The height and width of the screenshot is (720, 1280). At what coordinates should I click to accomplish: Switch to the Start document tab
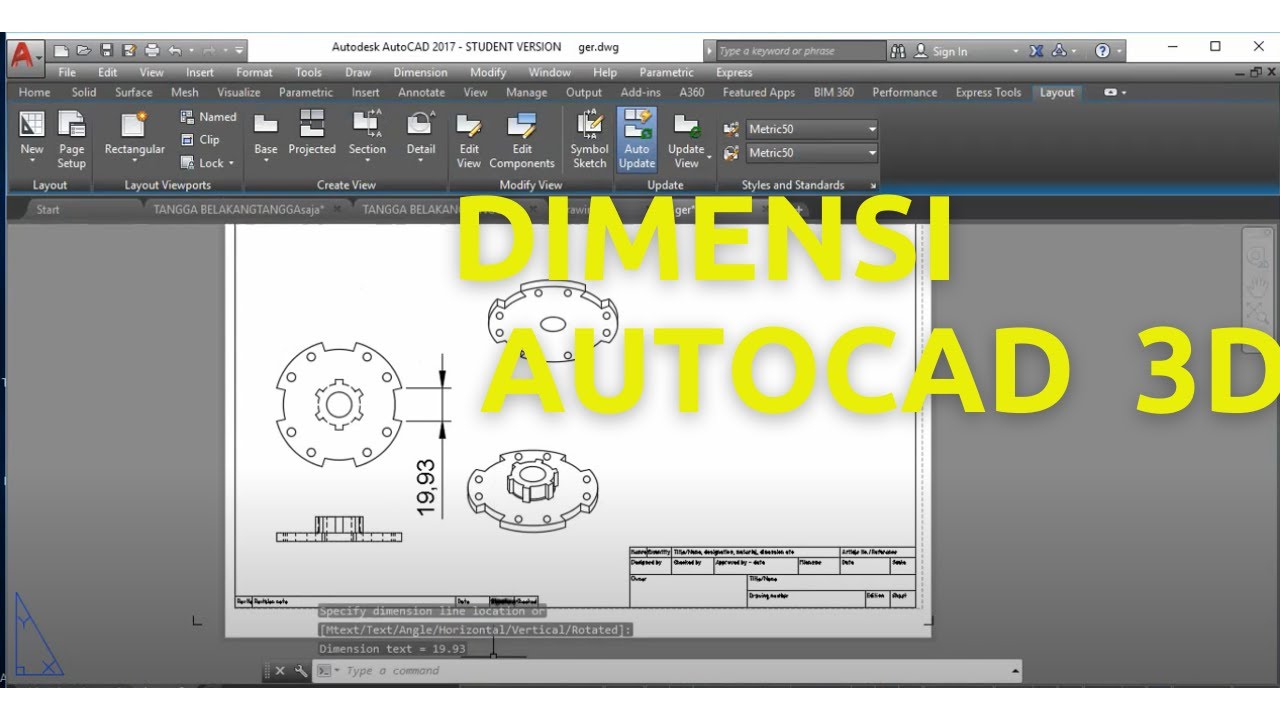click(x=48, y=209)
